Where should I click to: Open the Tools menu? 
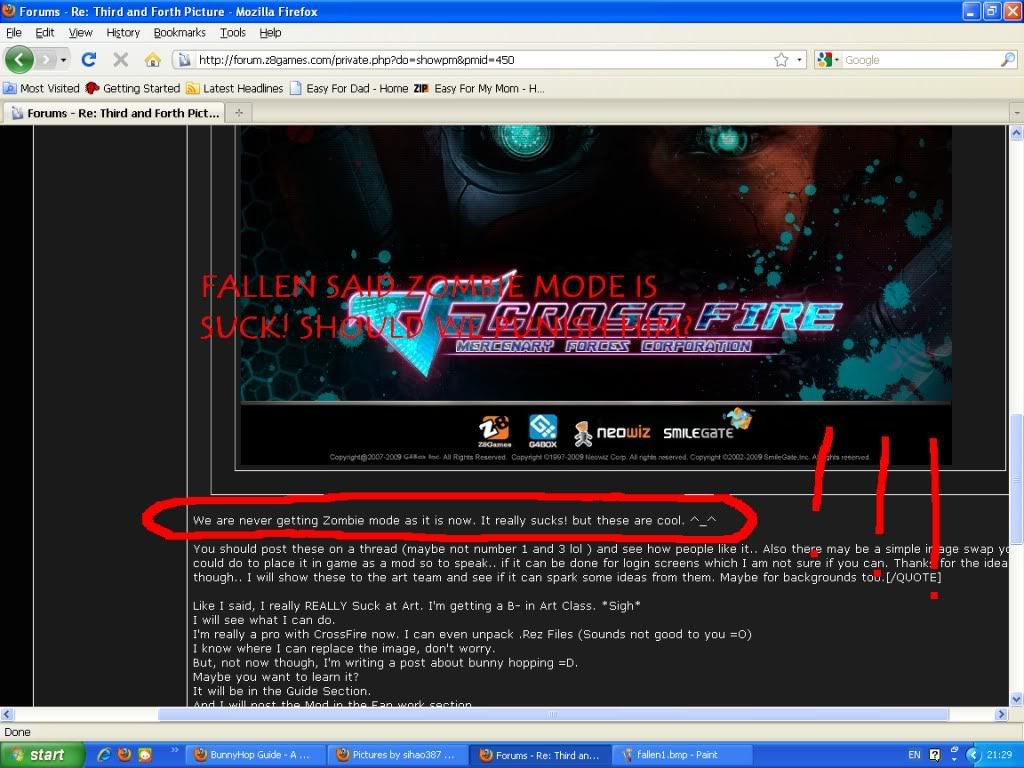pyautogui.click(x=233, y=33)
